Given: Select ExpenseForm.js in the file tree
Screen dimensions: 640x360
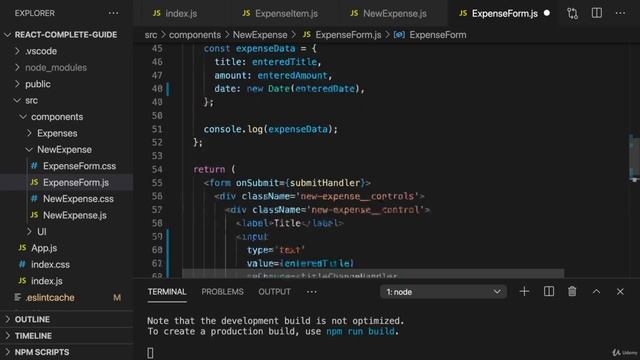Looking at the screenshot, I should [76, 182].
